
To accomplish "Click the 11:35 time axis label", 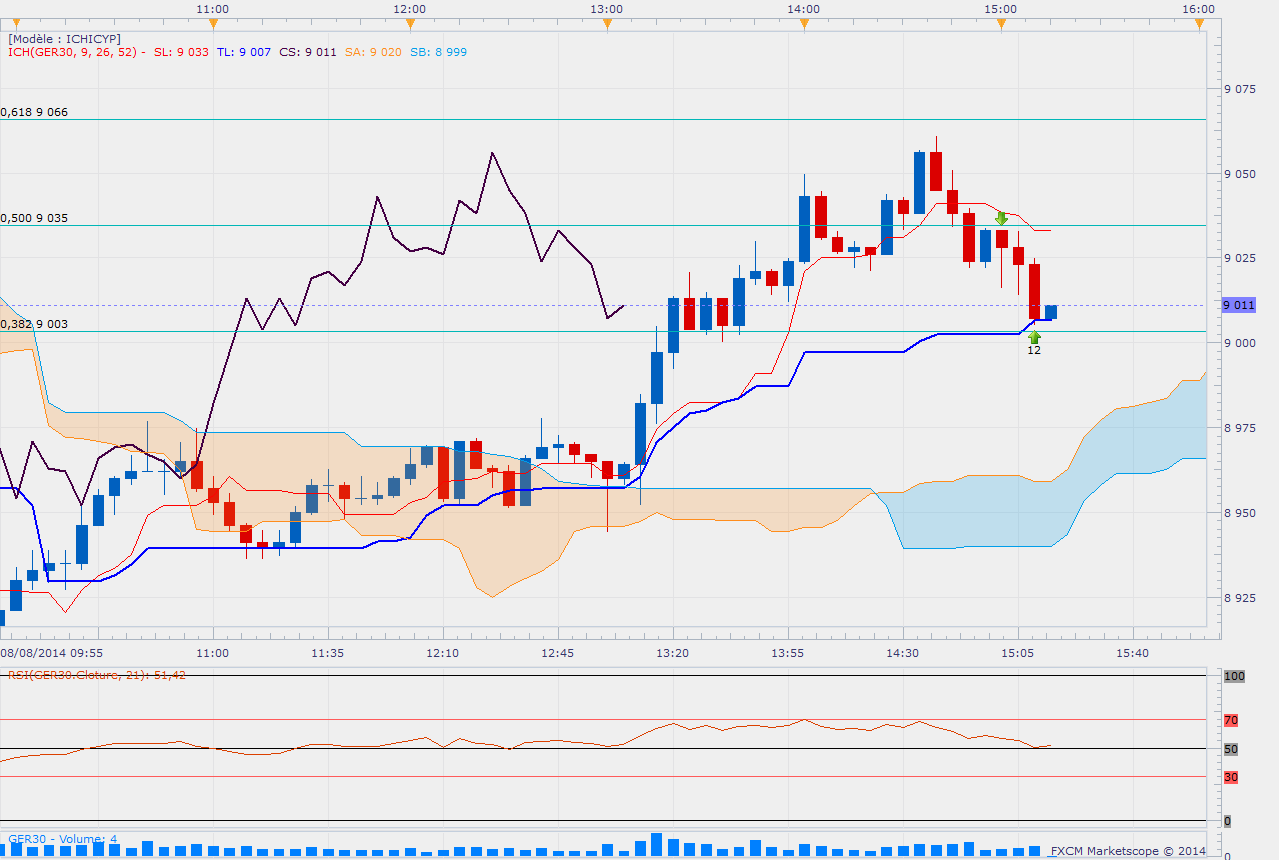I will (327, 652).
